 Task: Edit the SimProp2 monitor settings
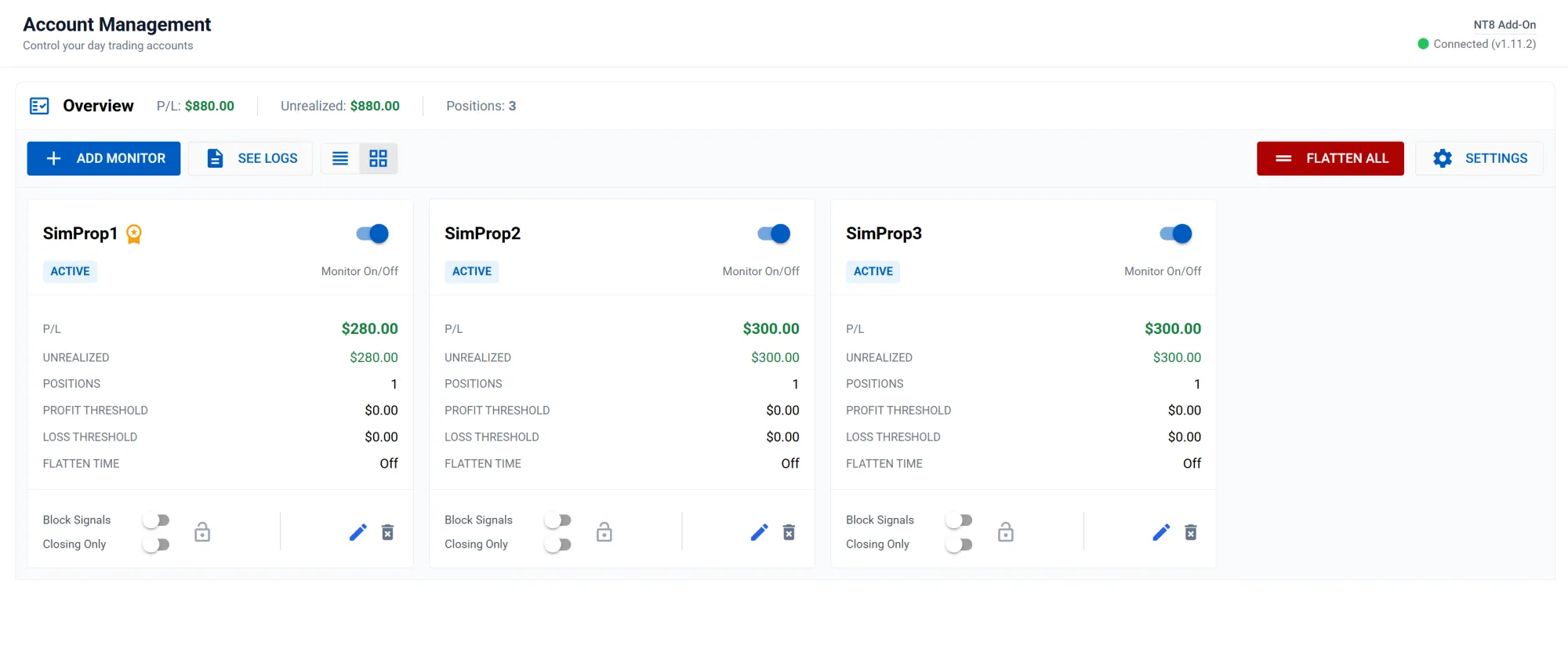pyautogui.click(x=759, y=533)
